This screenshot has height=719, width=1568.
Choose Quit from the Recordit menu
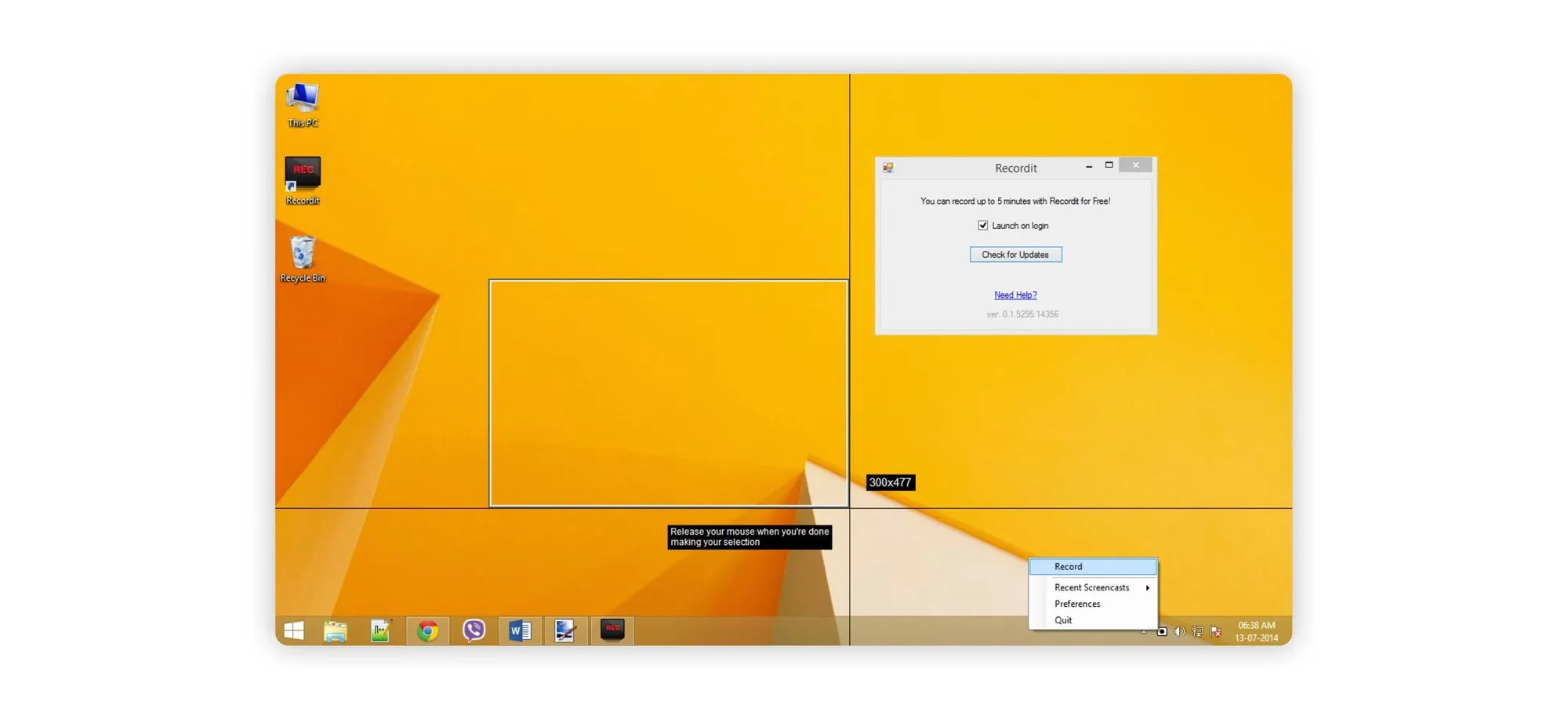1063,620
